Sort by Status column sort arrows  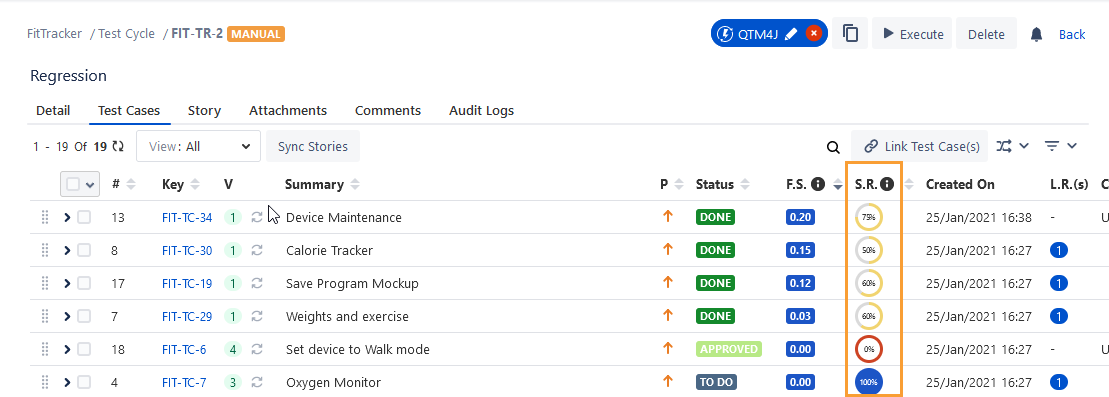point(745,185)
